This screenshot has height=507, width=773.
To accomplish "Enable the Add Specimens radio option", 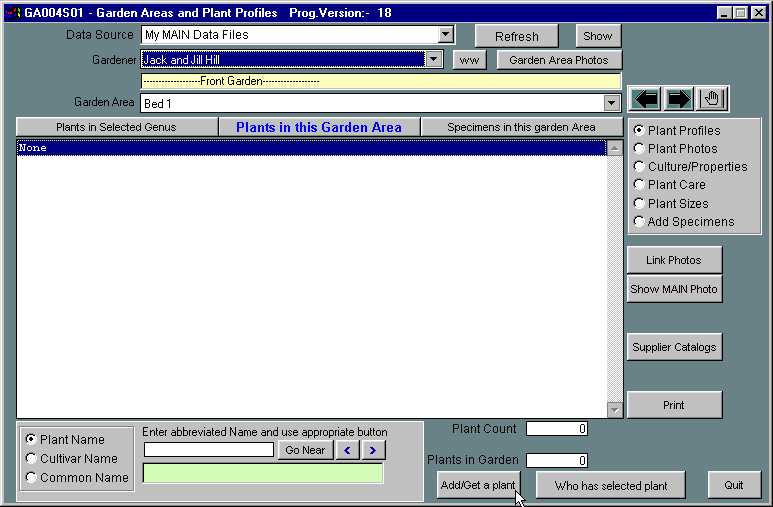I will pos(640,222).
